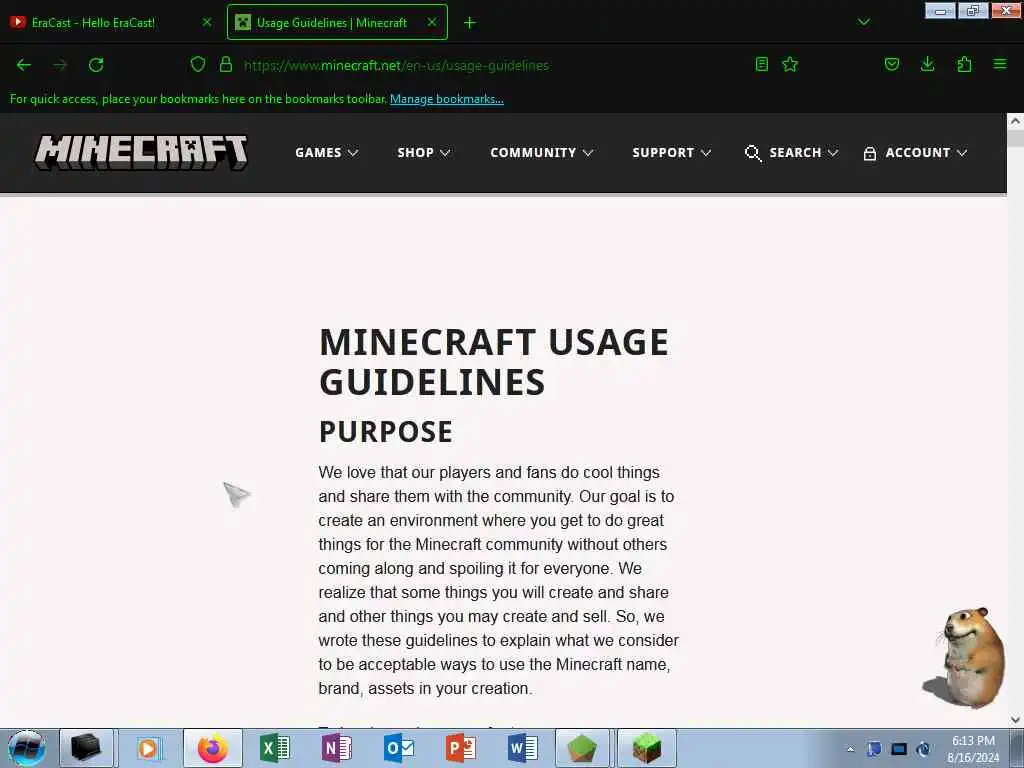The height and width of the screenshot is (768, 1024).
Task: Expand the Shop menu
Action: (424, 152)
